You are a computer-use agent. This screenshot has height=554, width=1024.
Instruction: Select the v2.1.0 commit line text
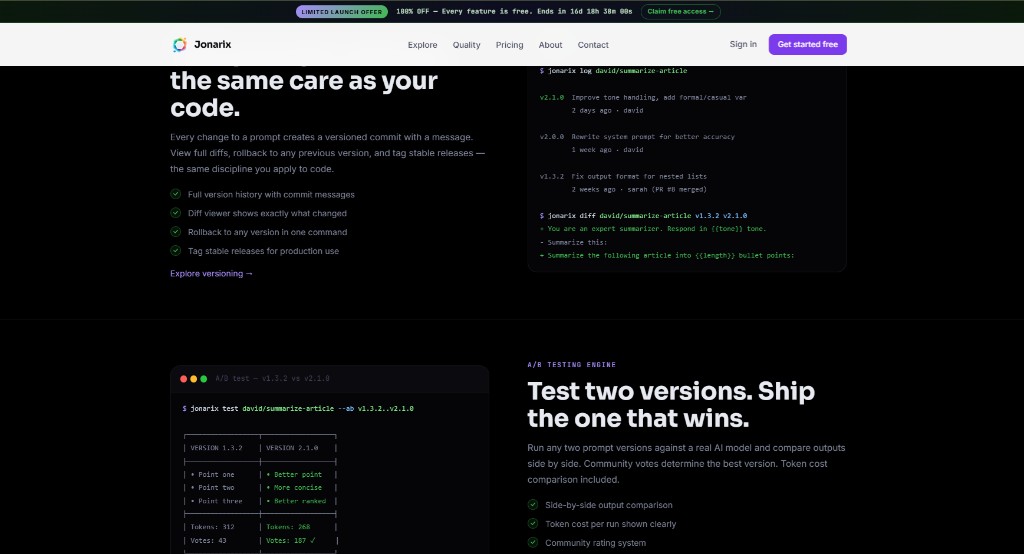[x=643, y=97]
